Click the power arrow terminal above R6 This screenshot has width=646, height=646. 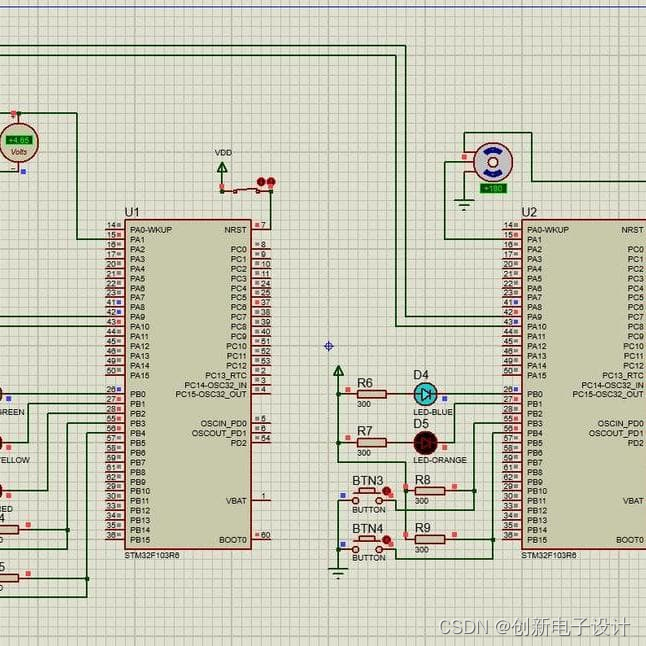click(x=338, y=371)
